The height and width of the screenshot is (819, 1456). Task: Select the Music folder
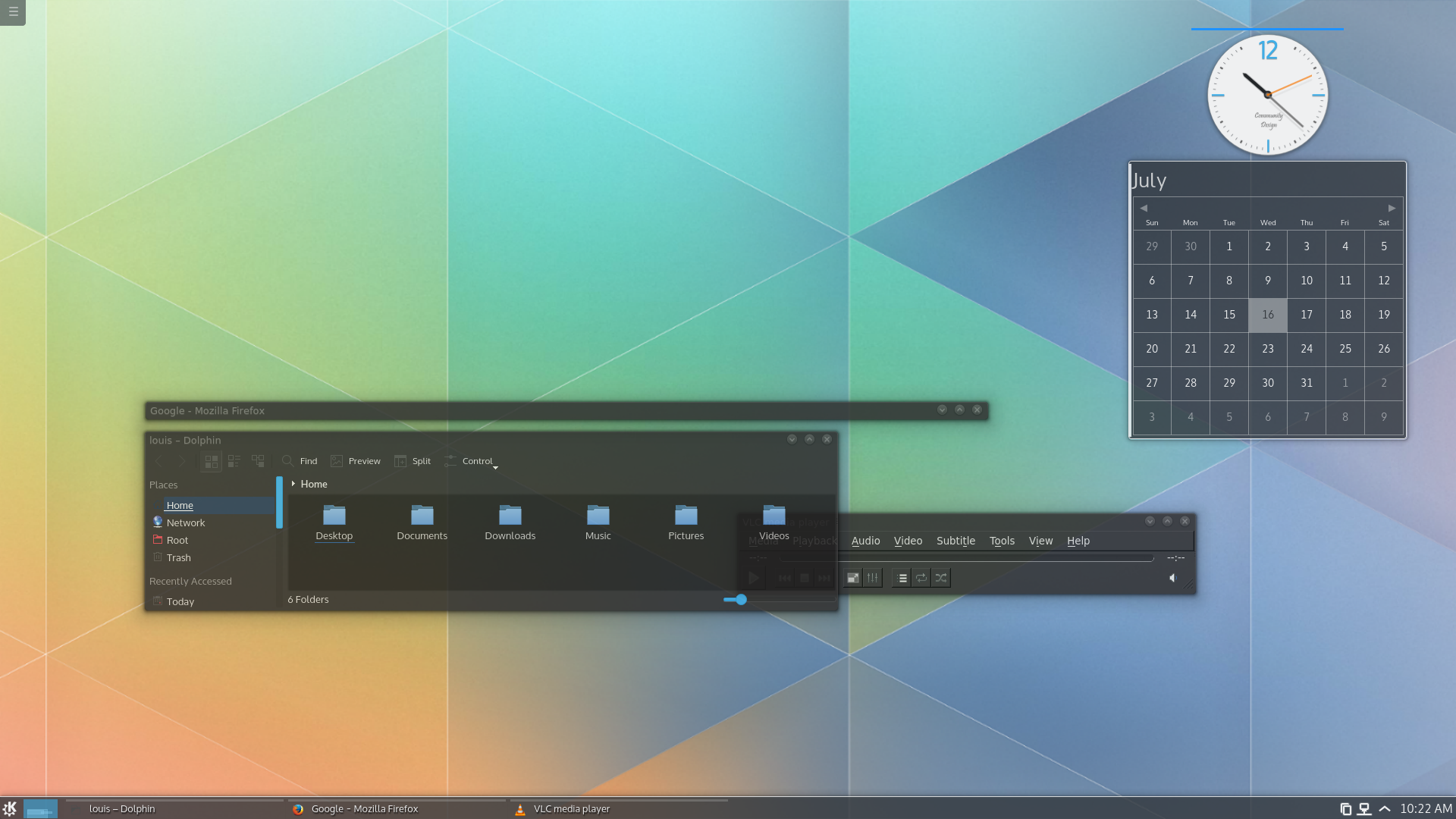tap(598, 522)
